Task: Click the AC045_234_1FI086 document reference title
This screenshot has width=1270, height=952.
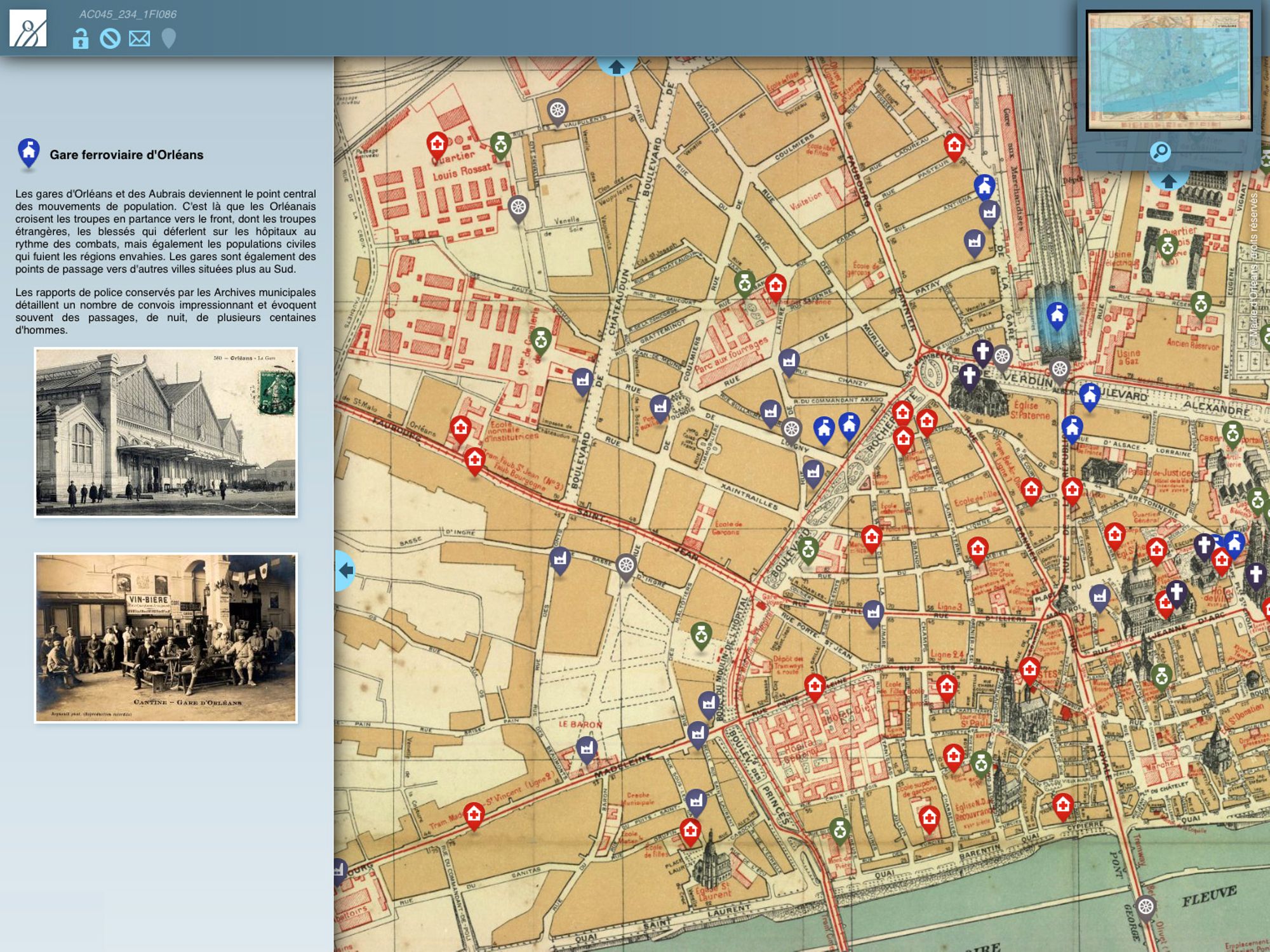Action: point(128,14)
